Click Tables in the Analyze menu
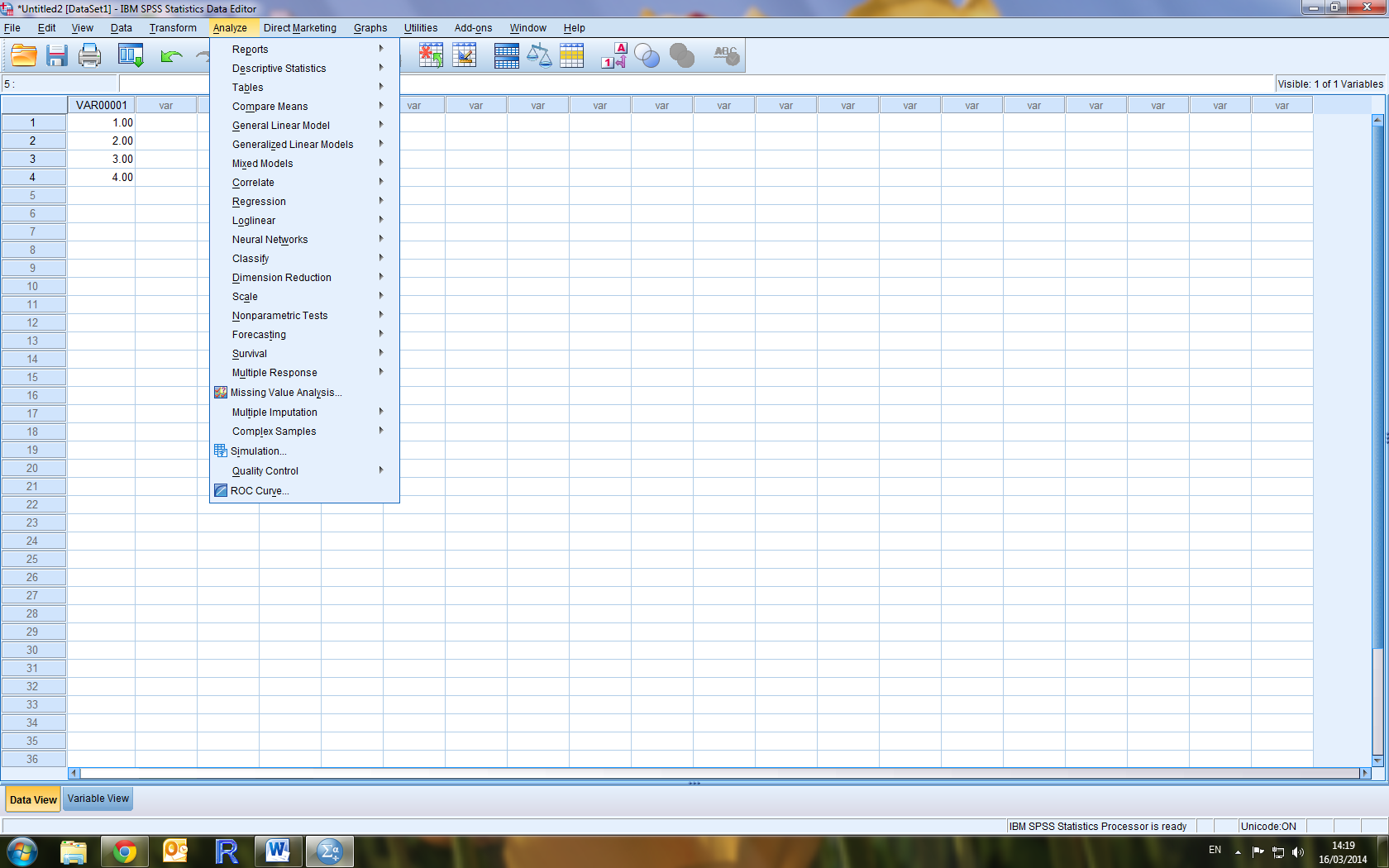This screenshot has height=868, width=1389. (304, 88)
